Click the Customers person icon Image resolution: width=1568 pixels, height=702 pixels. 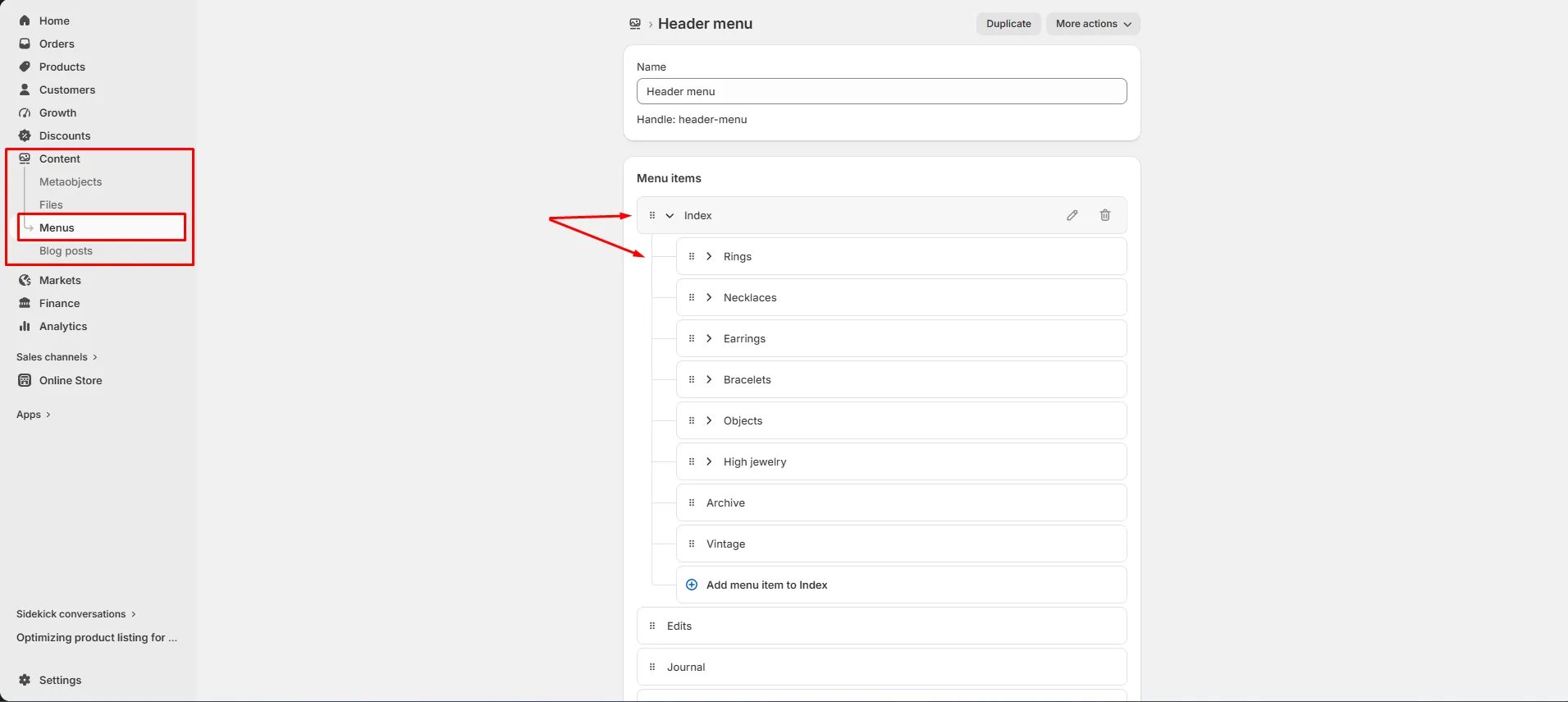[x=25, y=89]
